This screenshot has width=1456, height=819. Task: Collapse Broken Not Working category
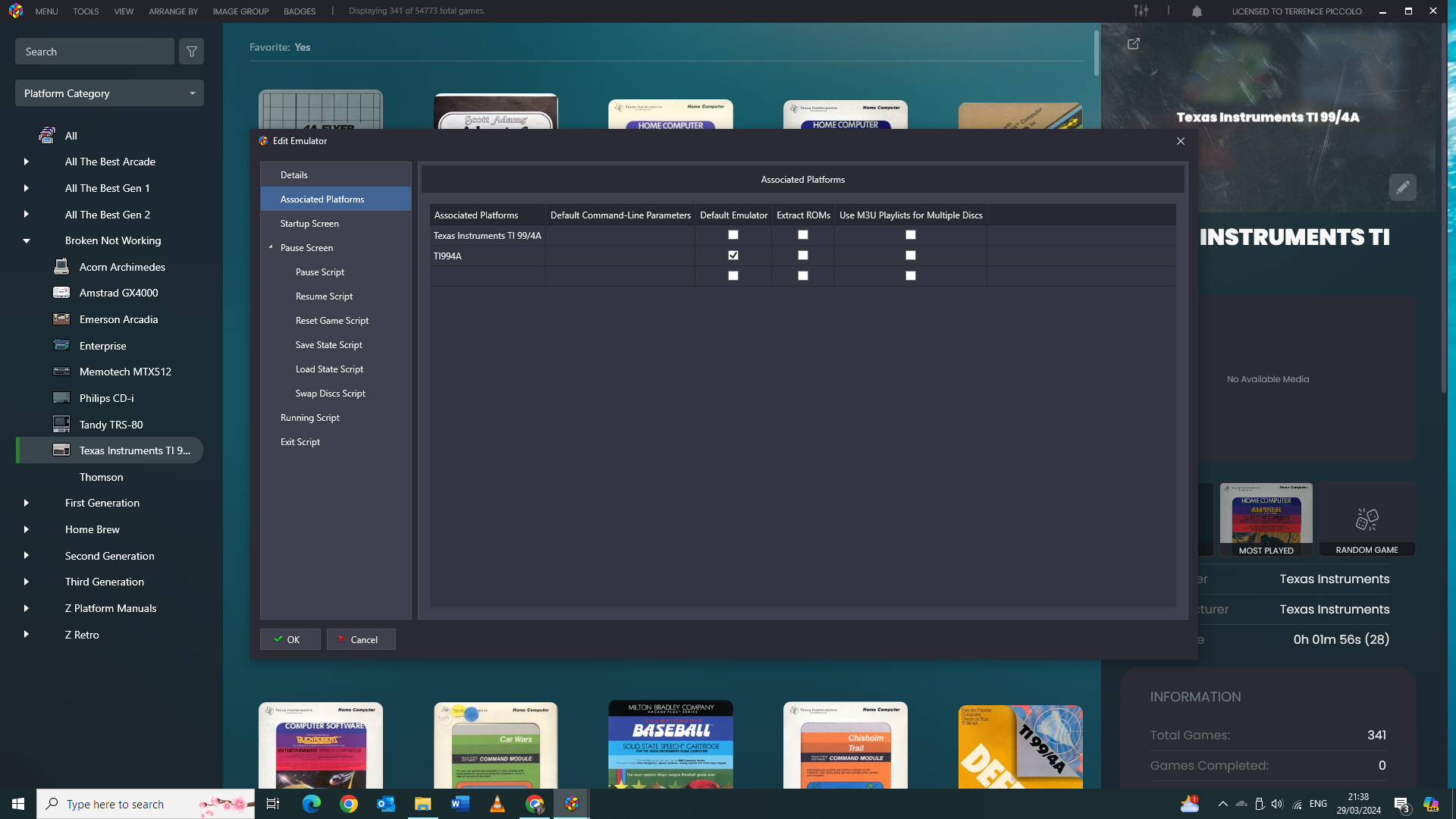coord(27,240)
